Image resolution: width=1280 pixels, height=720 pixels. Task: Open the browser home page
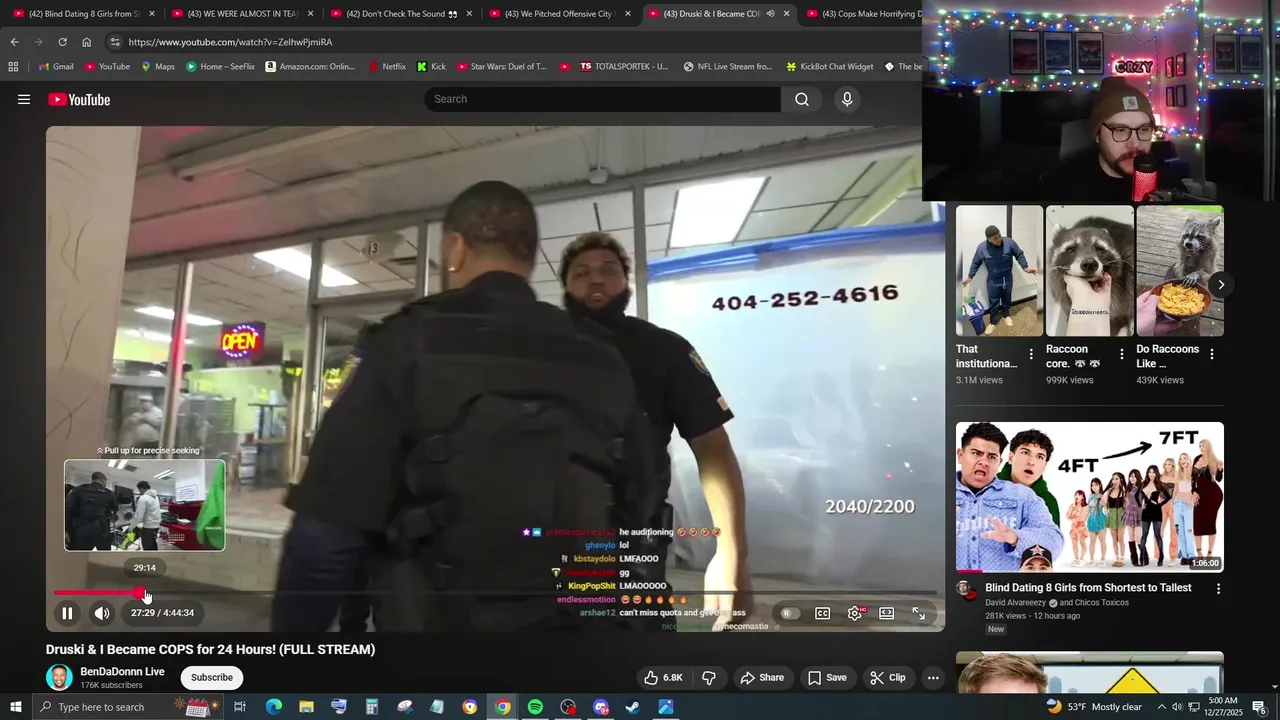pos(86,42)
